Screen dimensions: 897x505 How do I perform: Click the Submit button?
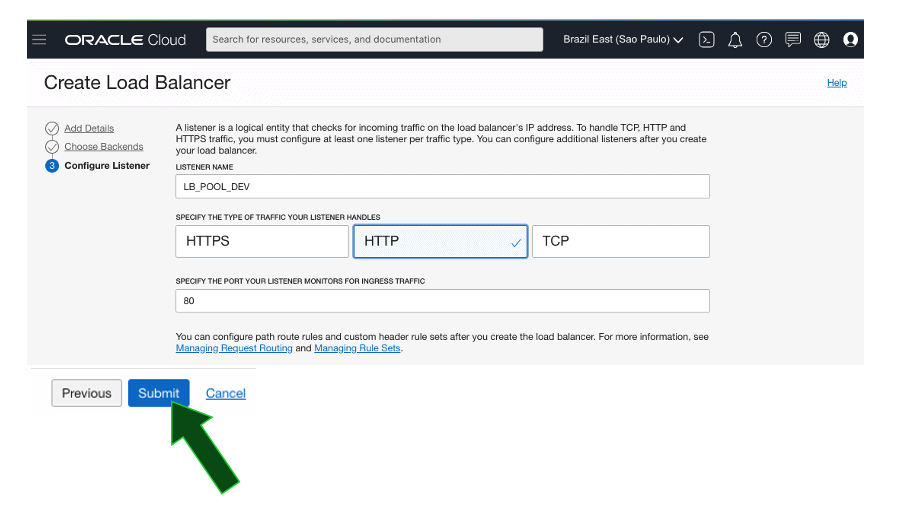click(x=158, y=393)
